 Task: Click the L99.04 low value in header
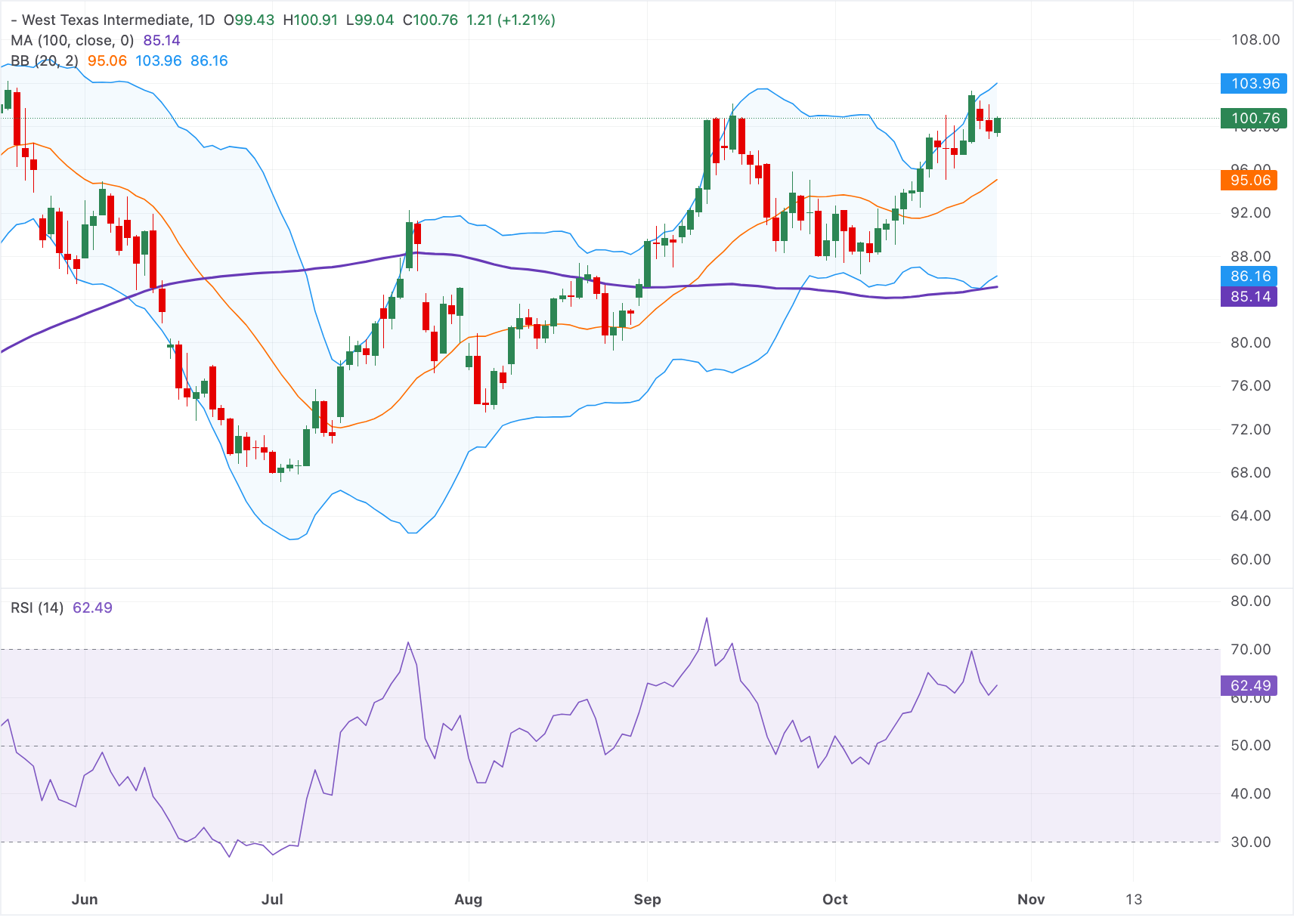point(370,20)
